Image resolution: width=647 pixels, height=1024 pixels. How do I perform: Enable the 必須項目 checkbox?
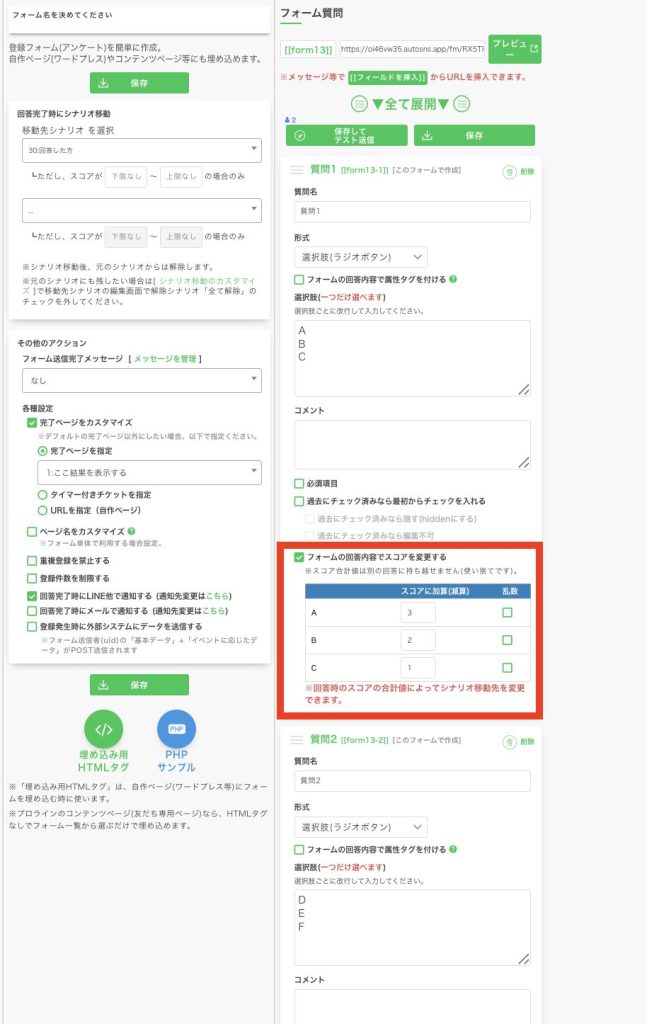click(x=299, y=483)
